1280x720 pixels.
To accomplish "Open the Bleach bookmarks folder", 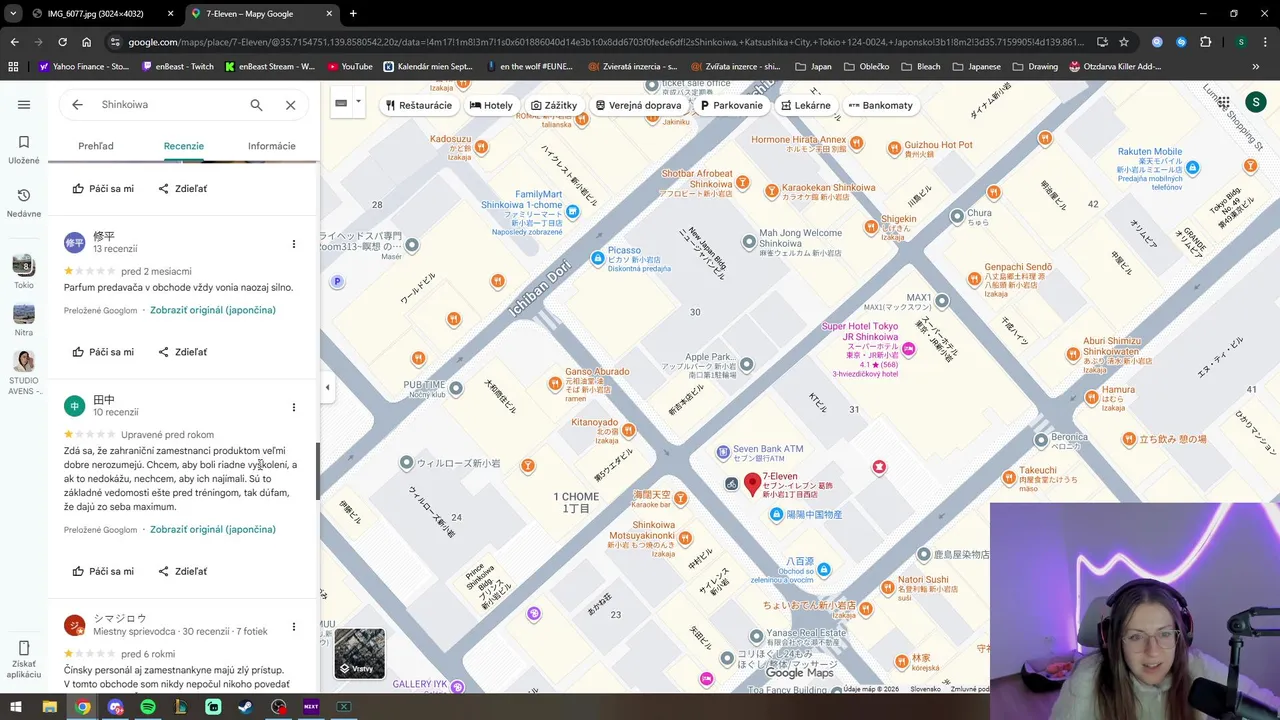I will coord(920,67).
